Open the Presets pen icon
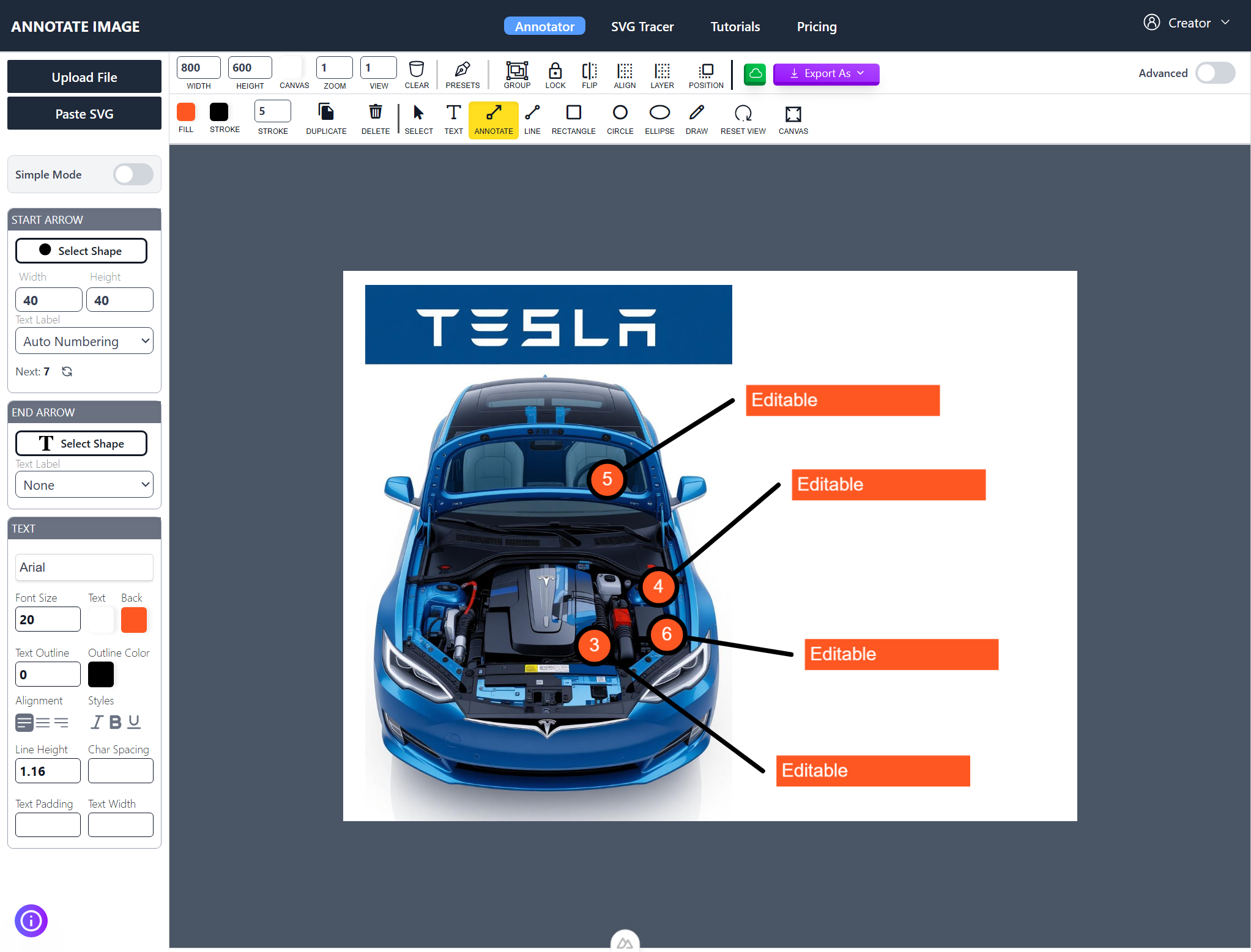1251x952 pixels. (462, 68)
